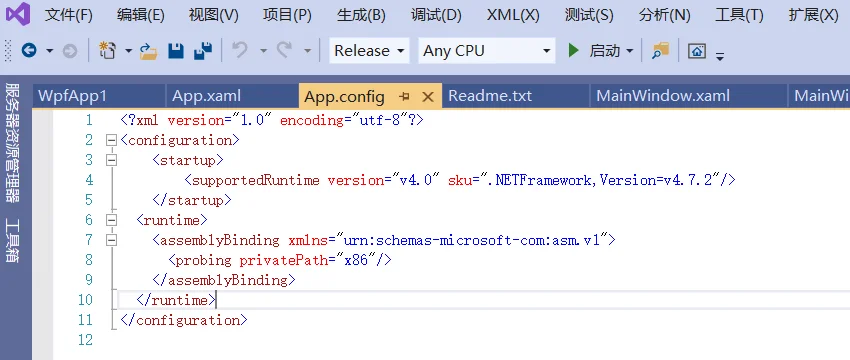Viewport: 850px width, 360px height.
Task: Click the toolbar overflow options arrow
Action: click(x=720, y=55)
